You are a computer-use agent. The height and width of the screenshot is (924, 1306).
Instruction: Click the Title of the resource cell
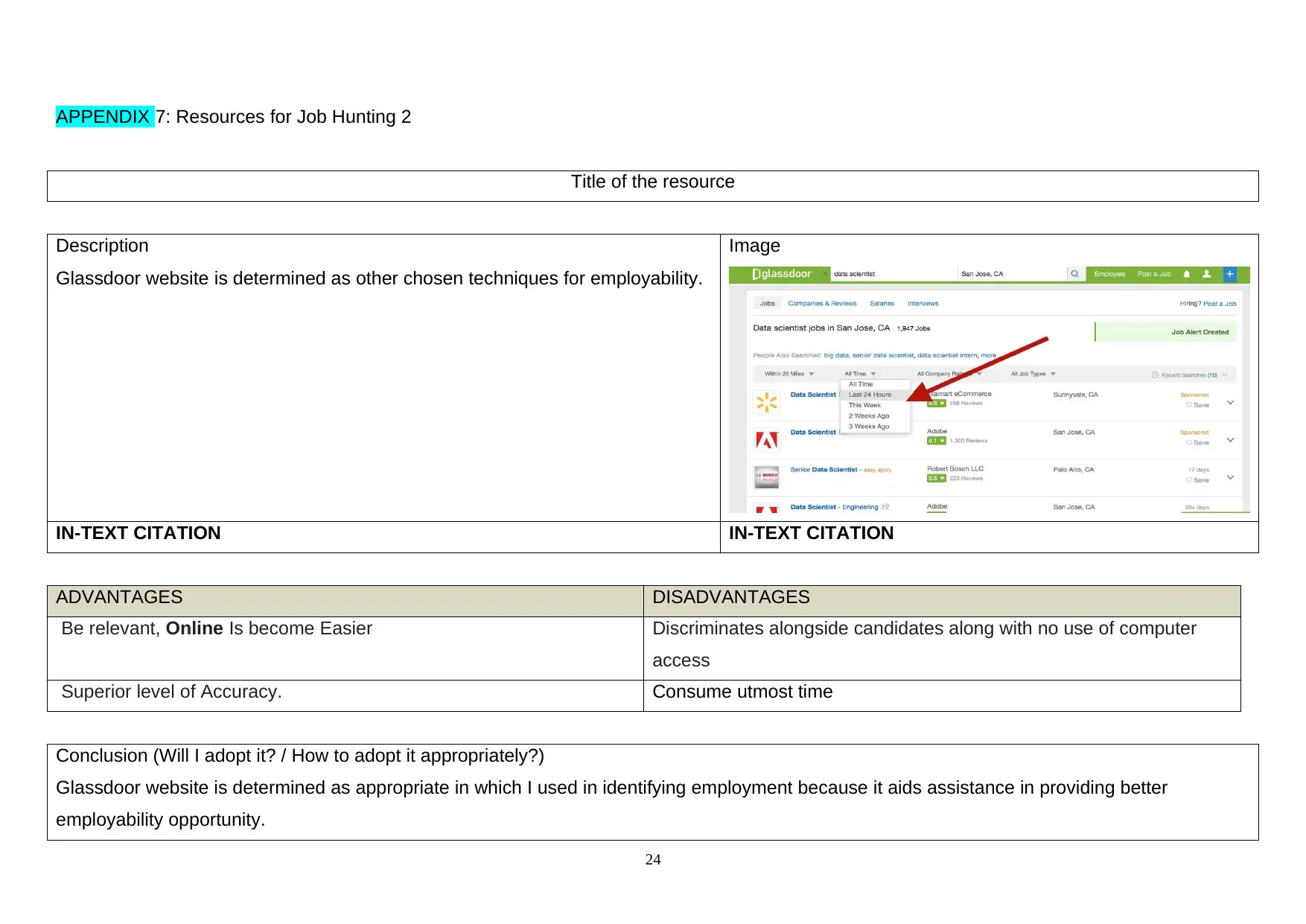click(x=652, y=185)
